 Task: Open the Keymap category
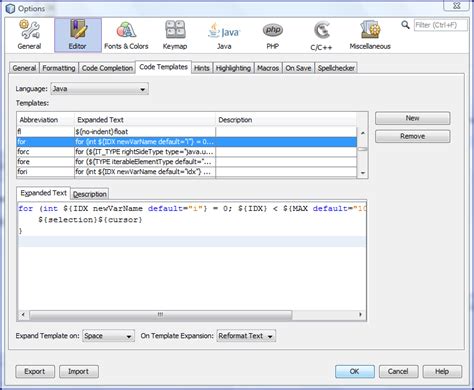[175, 35]
